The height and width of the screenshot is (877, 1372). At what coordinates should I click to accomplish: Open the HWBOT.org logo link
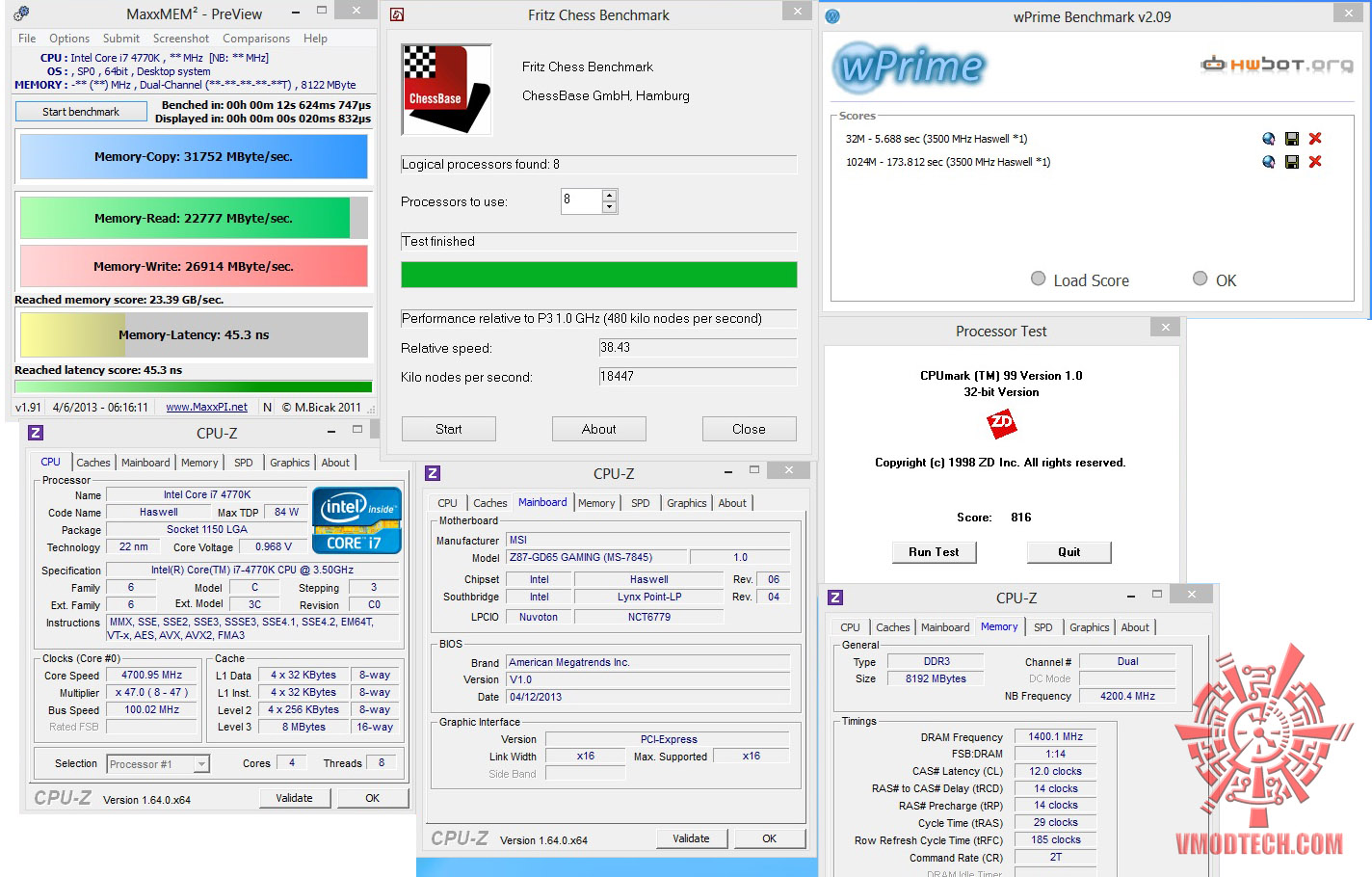tap(1277, 65)
